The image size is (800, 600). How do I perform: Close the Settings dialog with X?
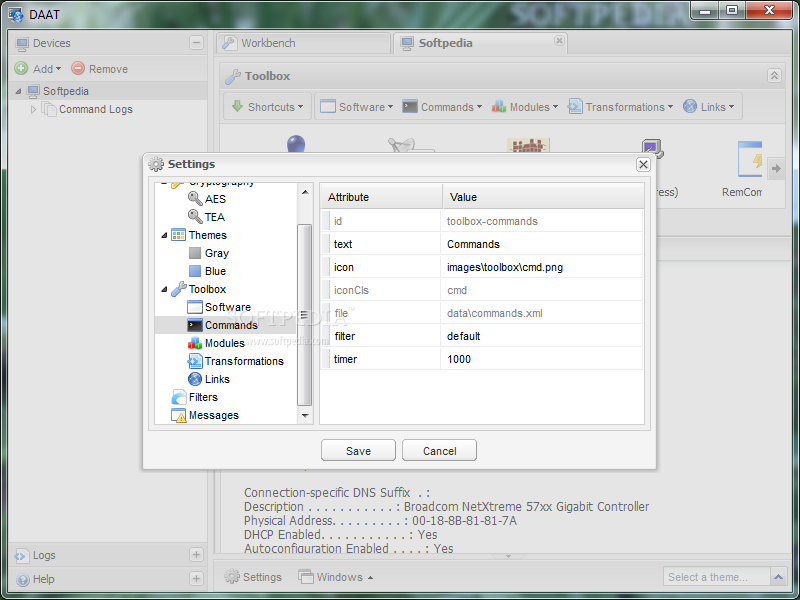click(x=643, y=164)
